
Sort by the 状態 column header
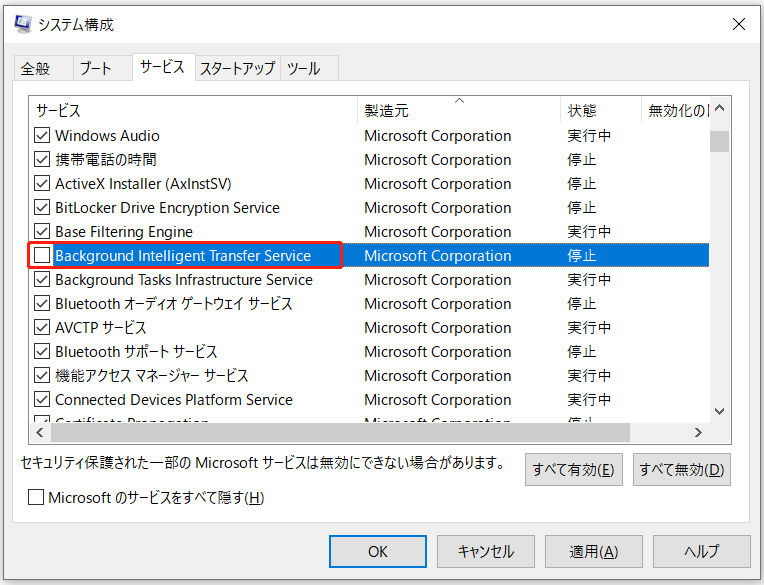[x=601, y=111]
